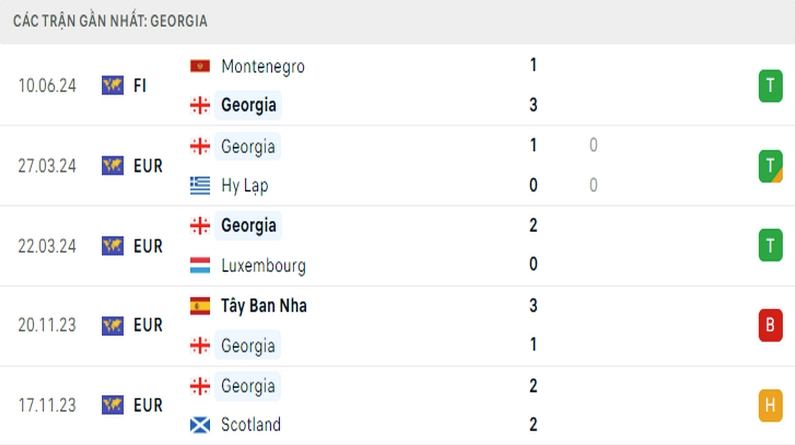
Task: Open the Scotland team link
Action: coord(251,425)
